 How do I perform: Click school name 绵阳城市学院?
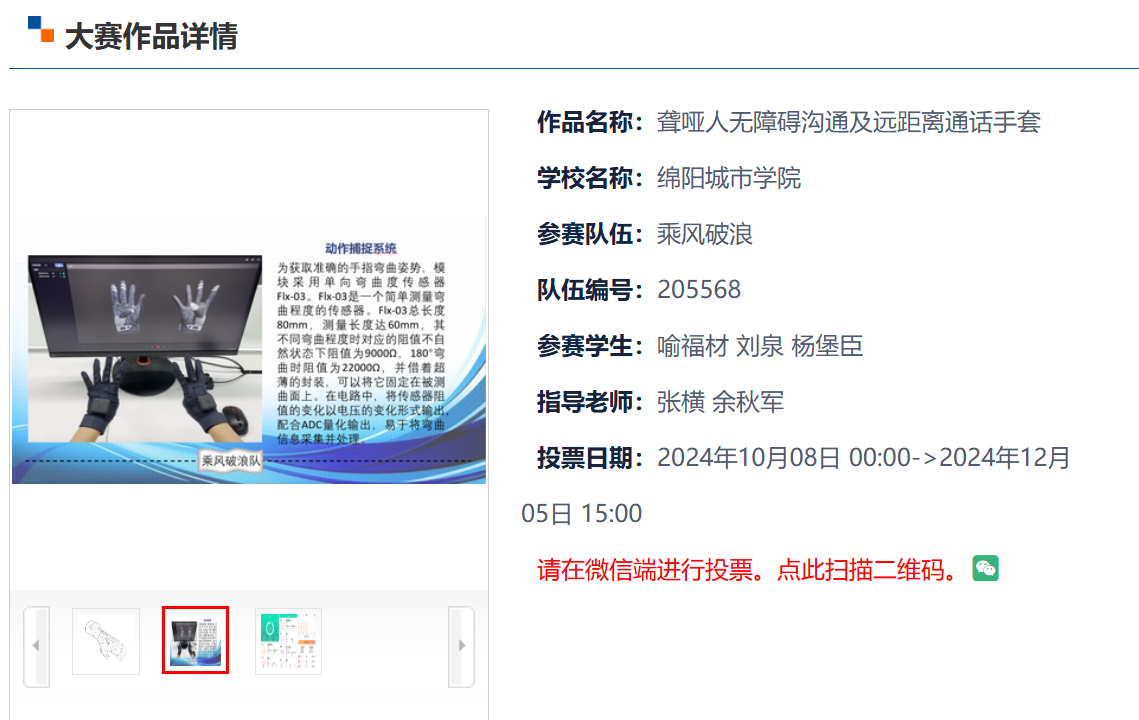[729, 178]
